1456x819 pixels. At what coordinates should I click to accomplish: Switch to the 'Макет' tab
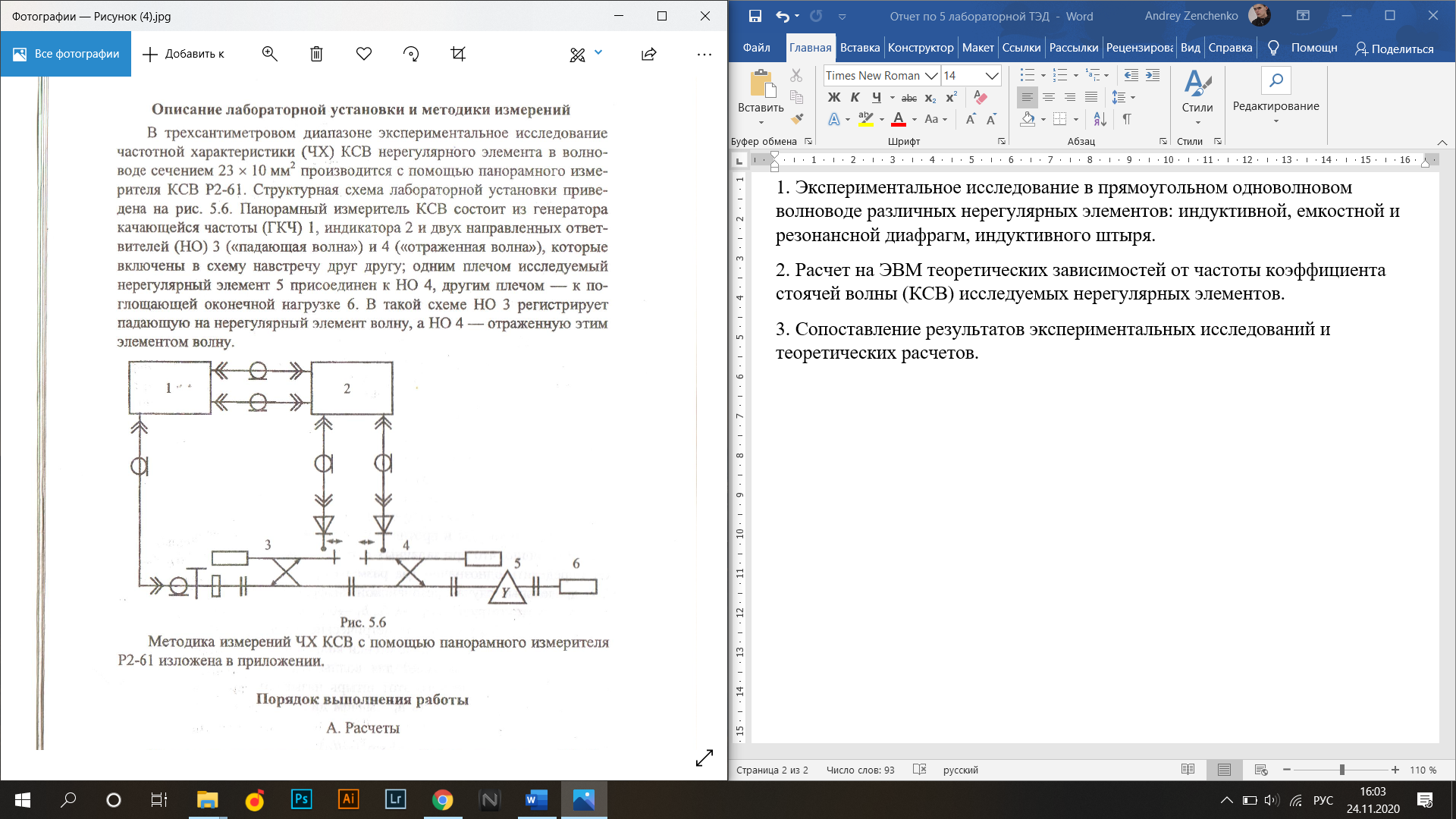coord(978,48)
